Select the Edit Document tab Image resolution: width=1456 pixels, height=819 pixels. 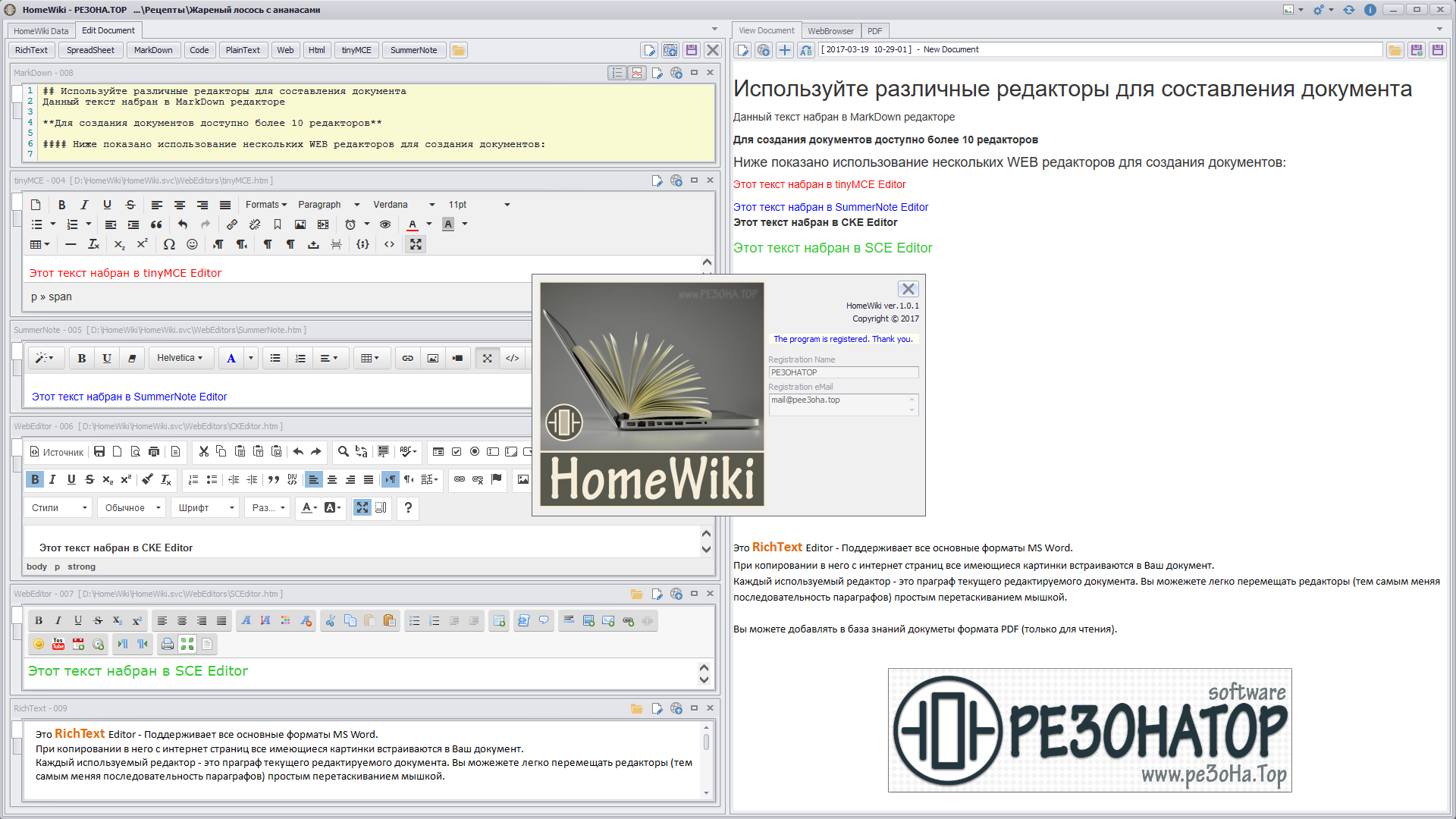tap(108, 30)
